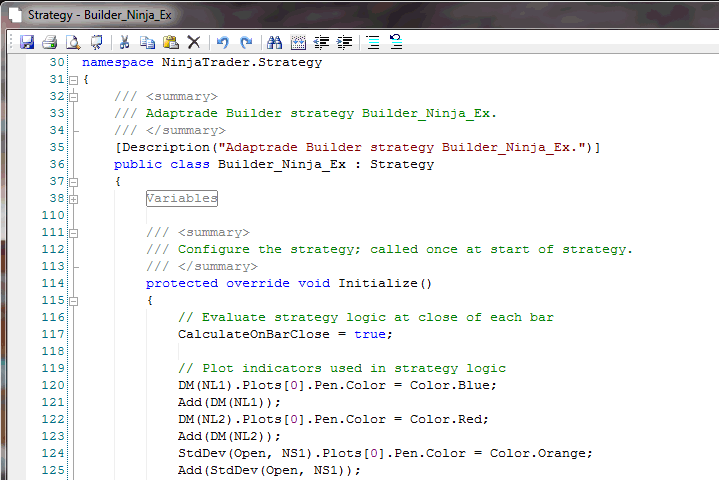Click the Description attribute string on line 35
This screenshot has width=719, height=480.
pyautogui.click(x=402, y=147)
